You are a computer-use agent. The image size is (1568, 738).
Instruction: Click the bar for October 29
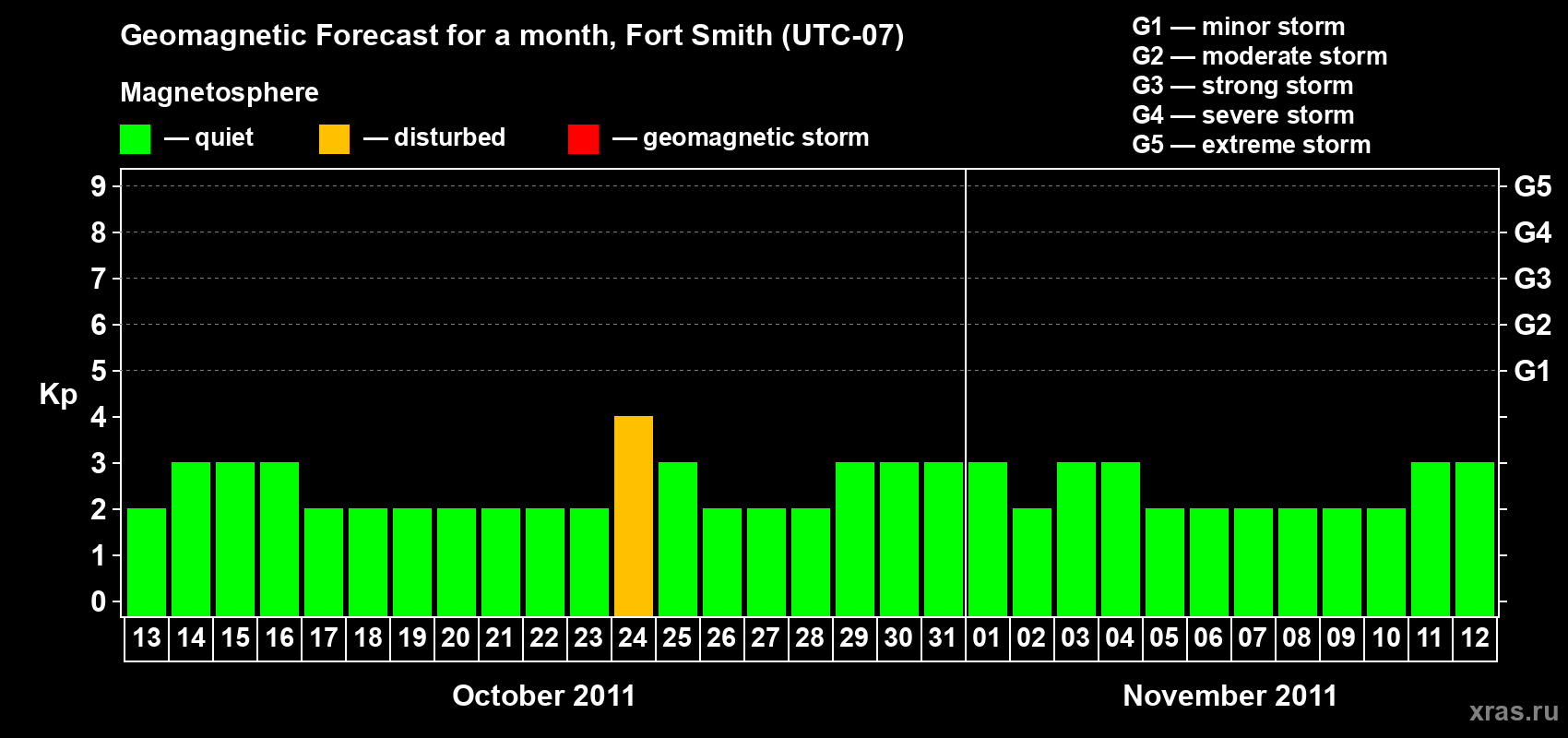[855, 539]
